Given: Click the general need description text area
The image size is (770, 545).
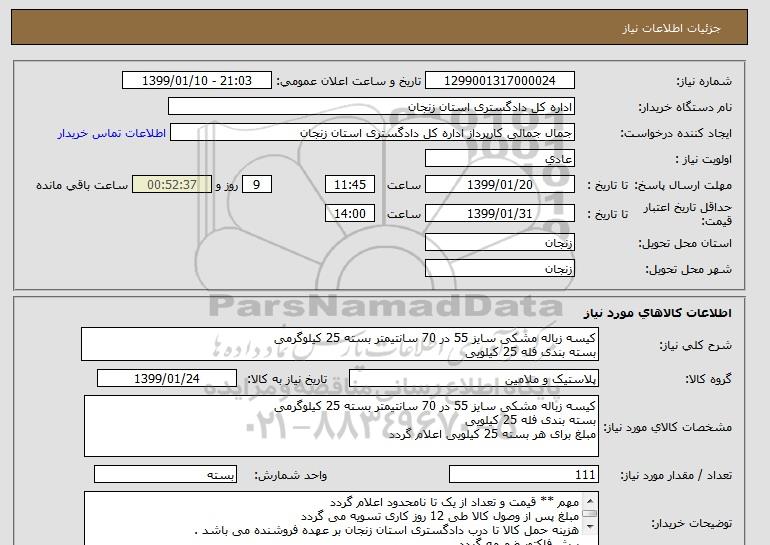Looking at the screenshot, I should click(x=340, y=344).
